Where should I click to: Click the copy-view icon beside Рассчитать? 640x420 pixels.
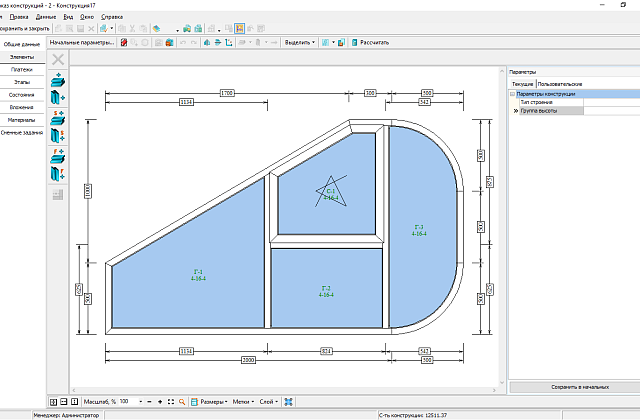342,42
